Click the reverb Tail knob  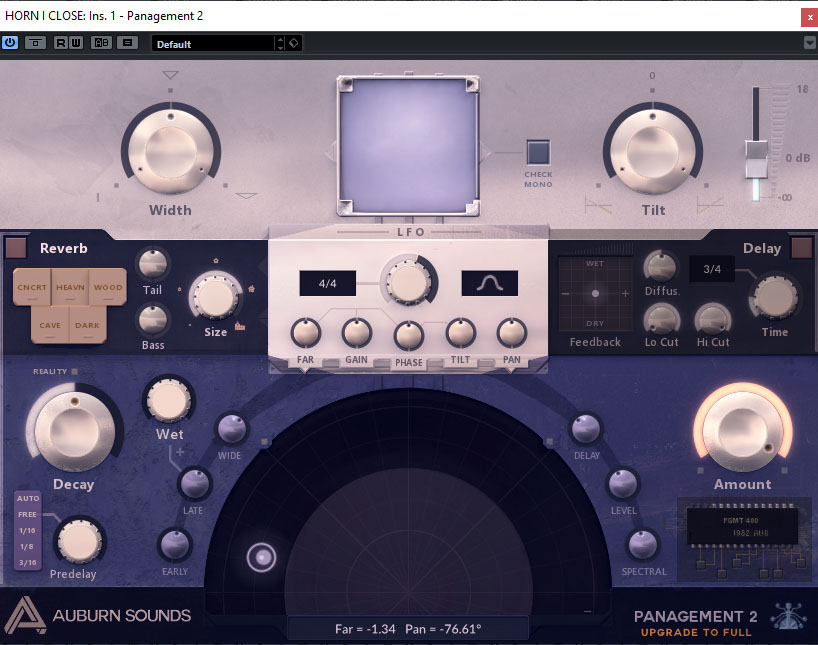coord(153,265)
